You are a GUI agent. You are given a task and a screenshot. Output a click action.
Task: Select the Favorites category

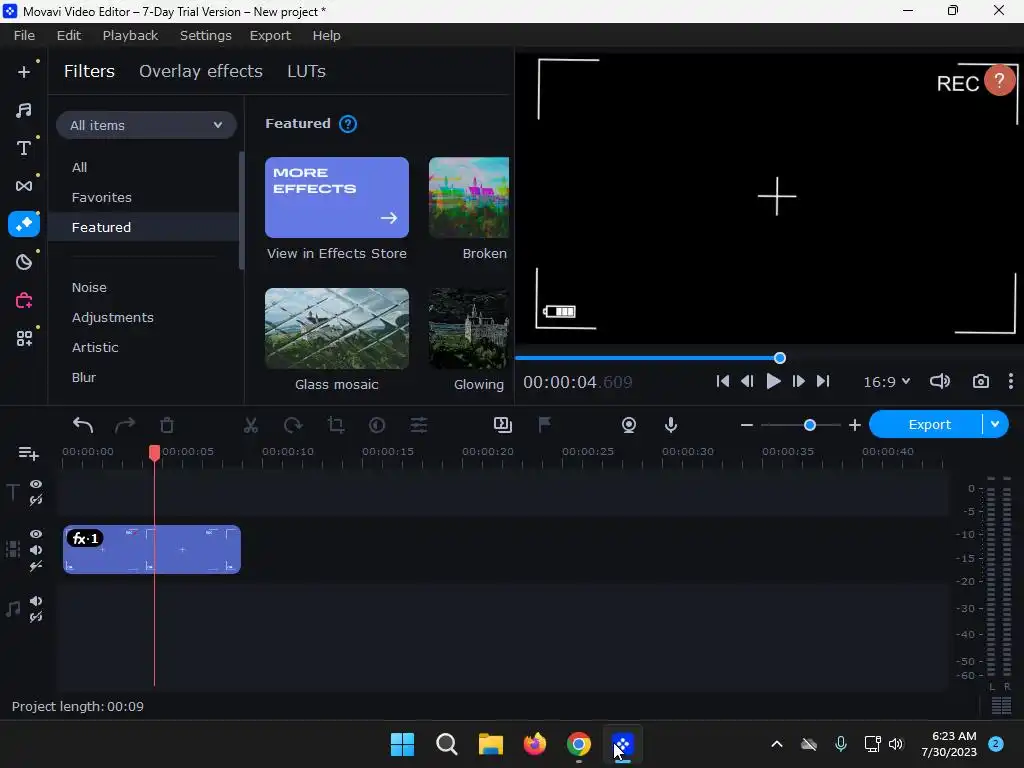click(102, 197)
